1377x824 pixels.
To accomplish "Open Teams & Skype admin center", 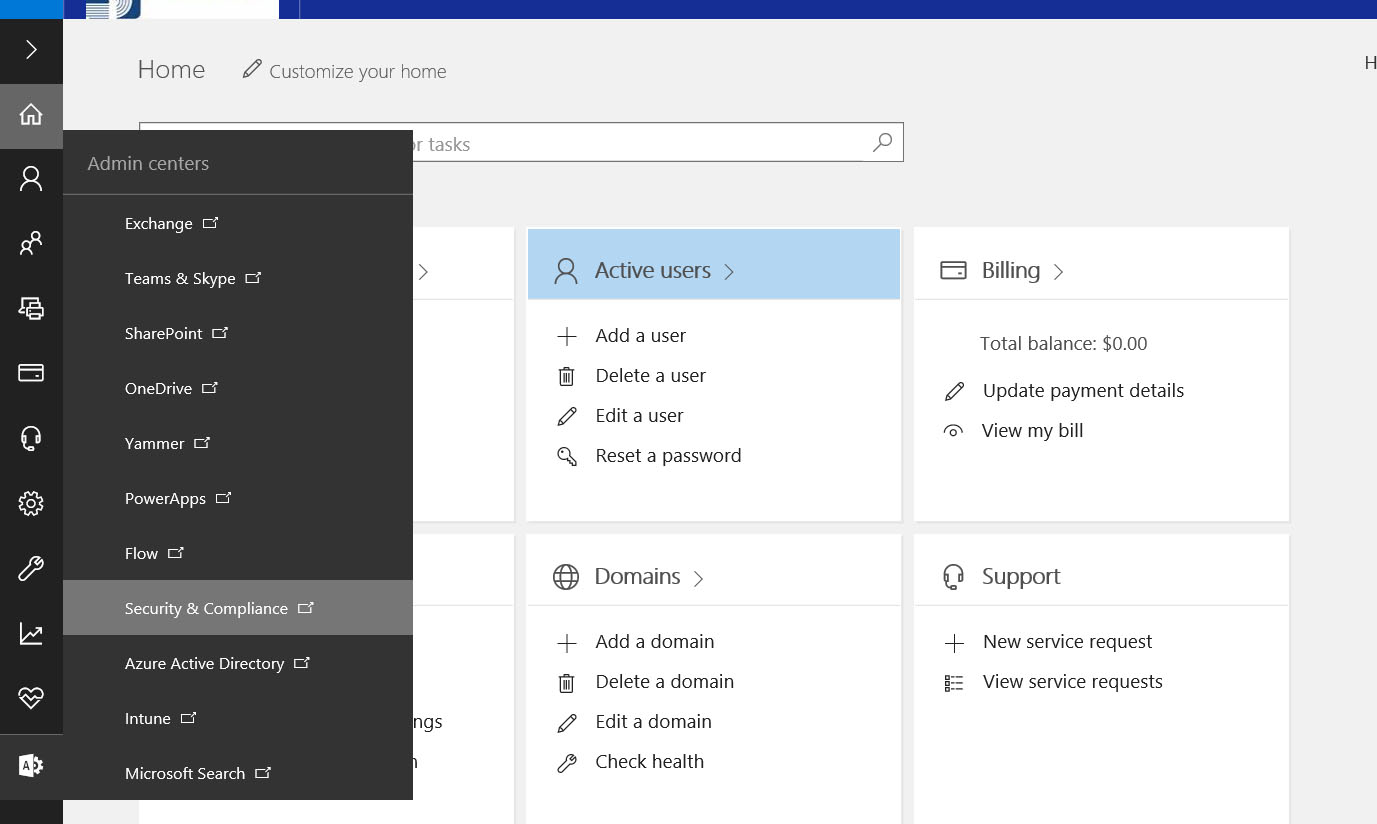I will click(238, 278).
